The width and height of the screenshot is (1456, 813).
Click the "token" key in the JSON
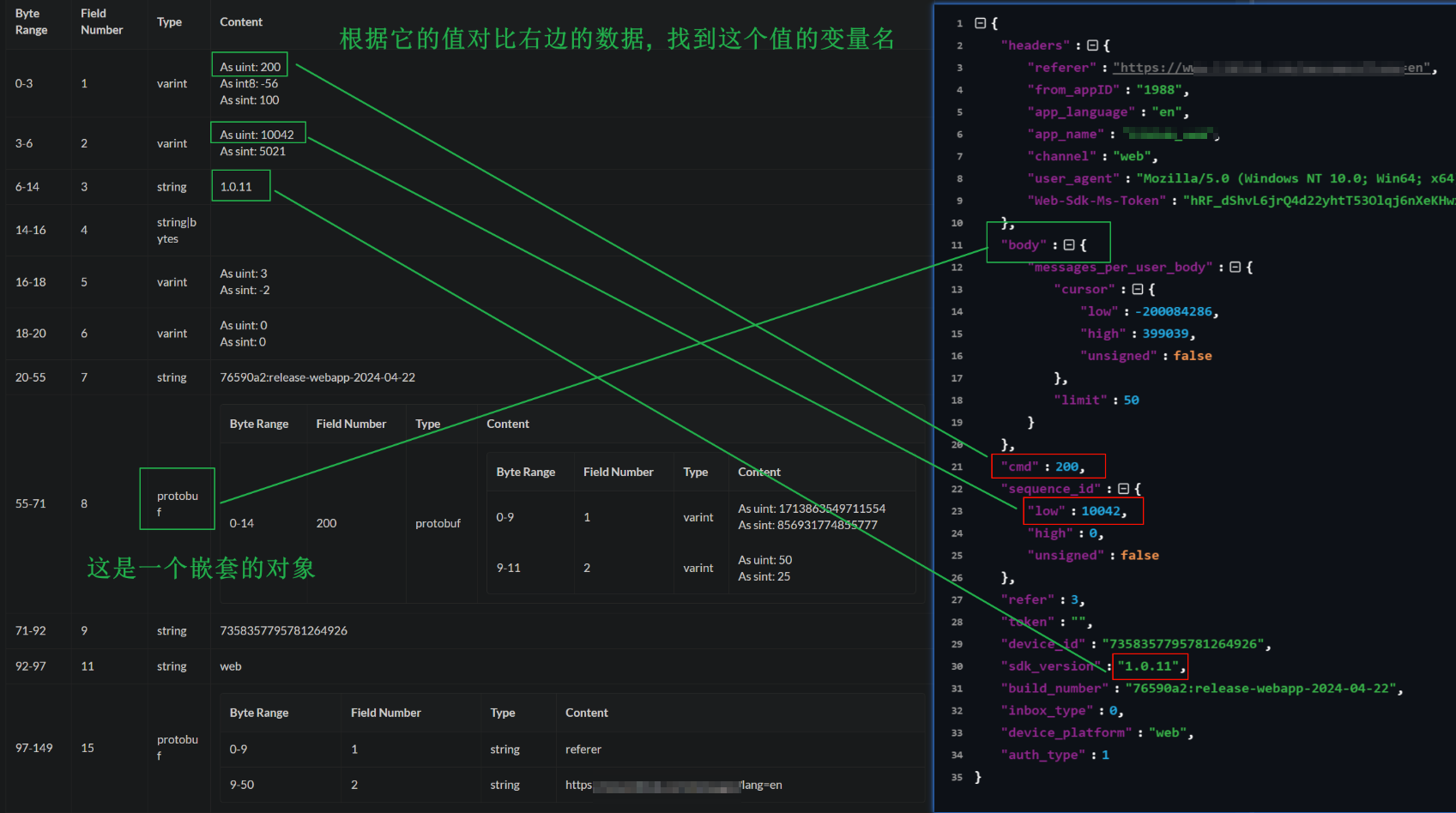click(1028, 622)
